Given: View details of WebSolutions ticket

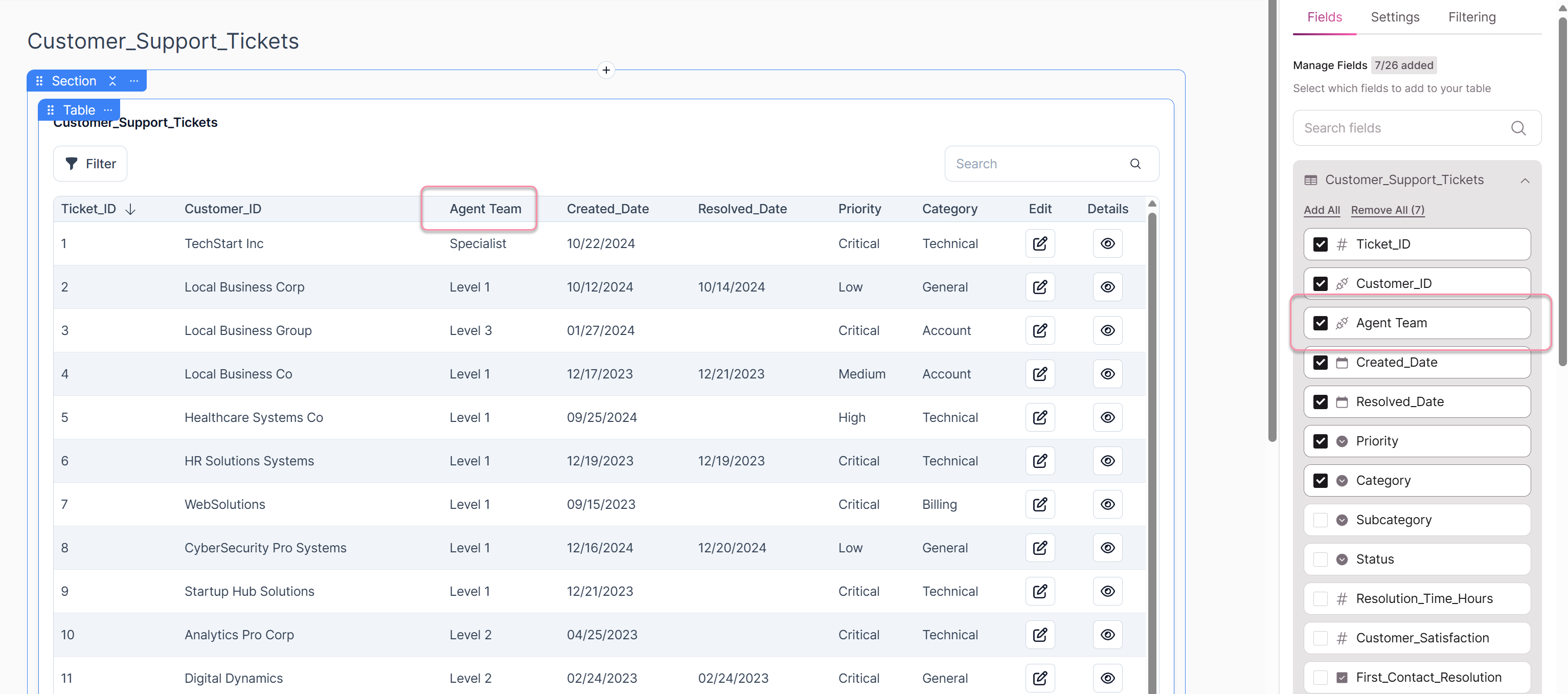Looking at the screenshot, I should (x=1107, y=504).
